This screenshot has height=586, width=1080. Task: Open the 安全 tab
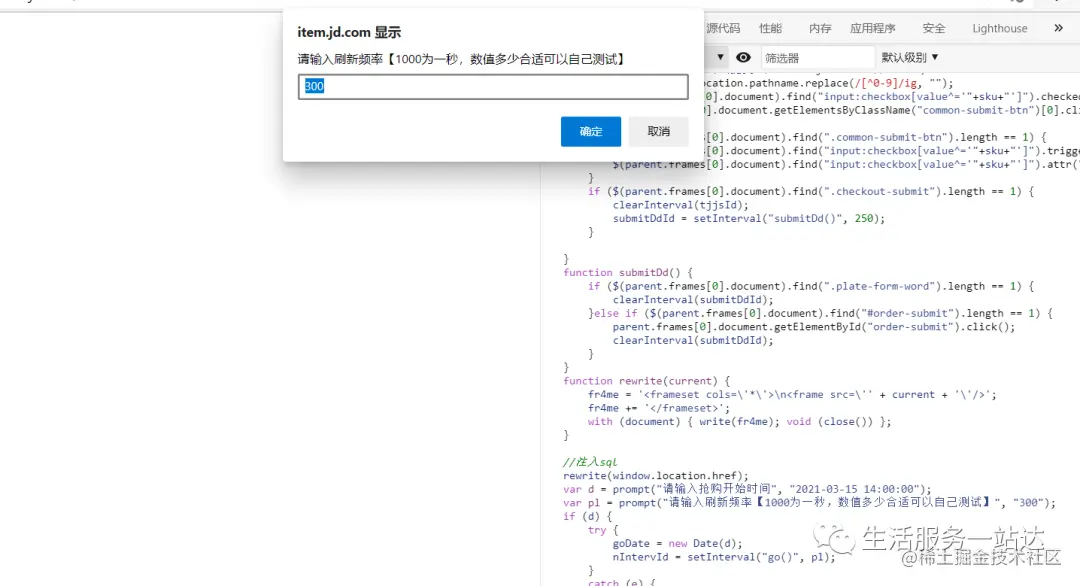[x=933, y=28]
